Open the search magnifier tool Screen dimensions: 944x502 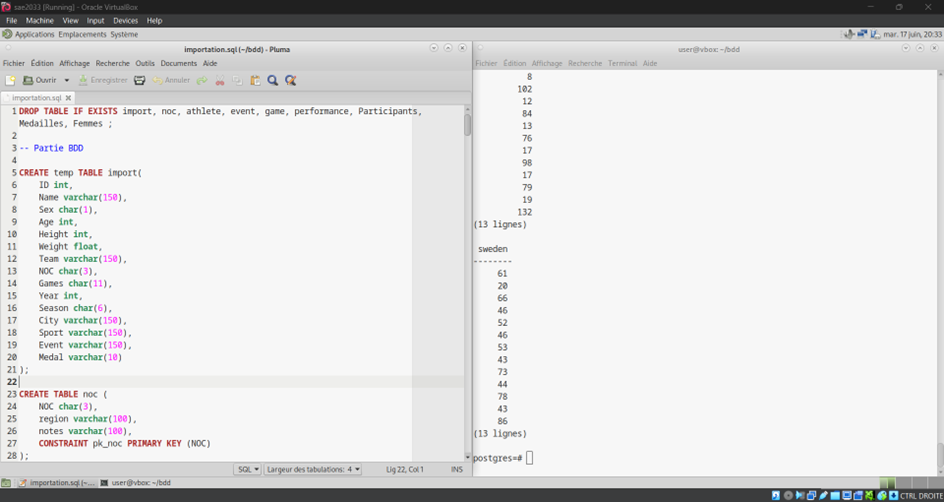click(273, 80)
